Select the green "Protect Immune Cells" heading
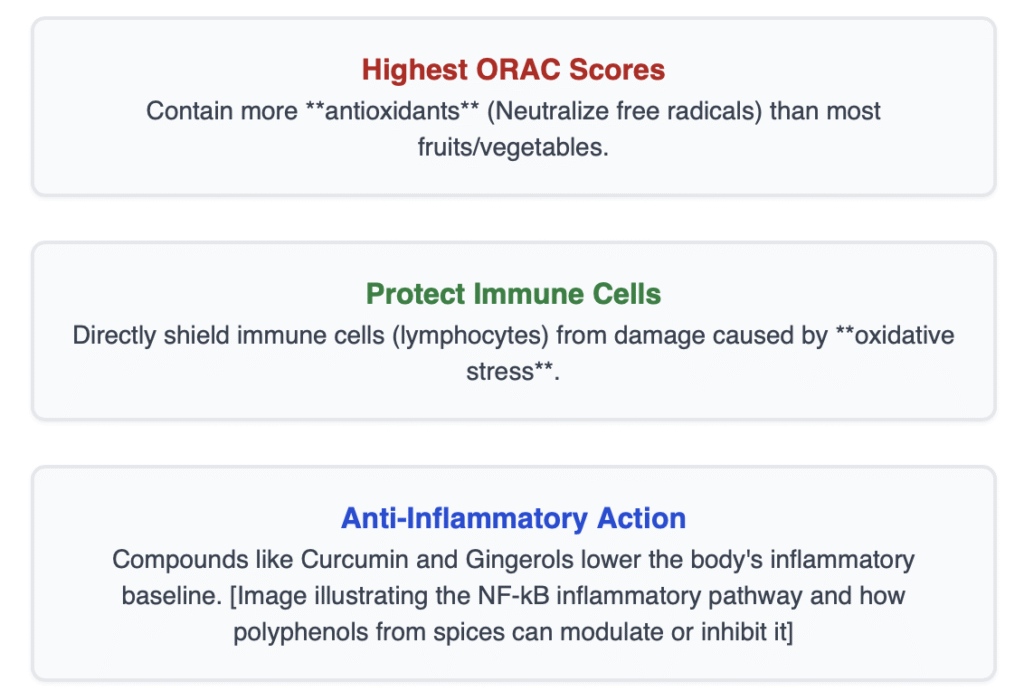The width and height of the screenshot is (1024, 700). [x=513, y=294]
